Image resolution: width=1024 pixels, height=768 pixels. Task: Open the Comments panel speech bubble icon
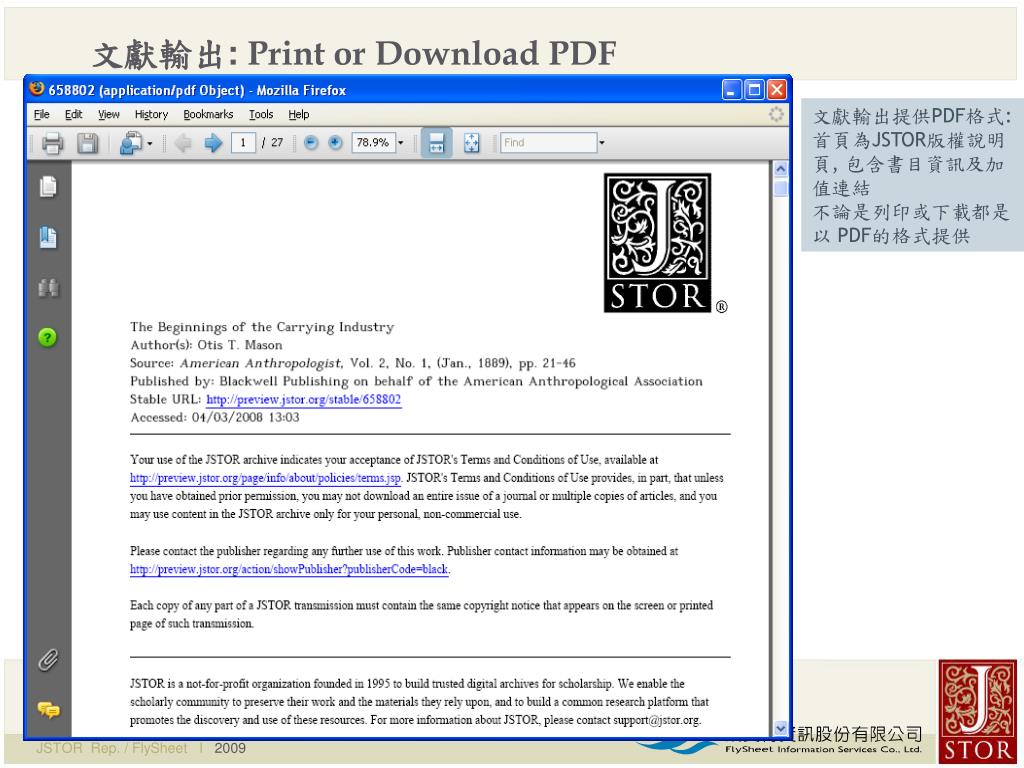[48, 709]
